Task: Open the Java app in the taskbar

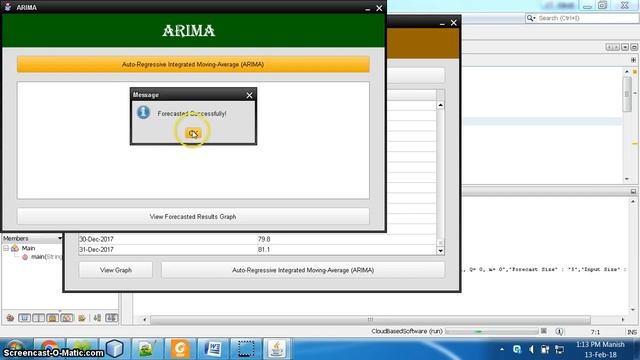Action: click(277, 349)
